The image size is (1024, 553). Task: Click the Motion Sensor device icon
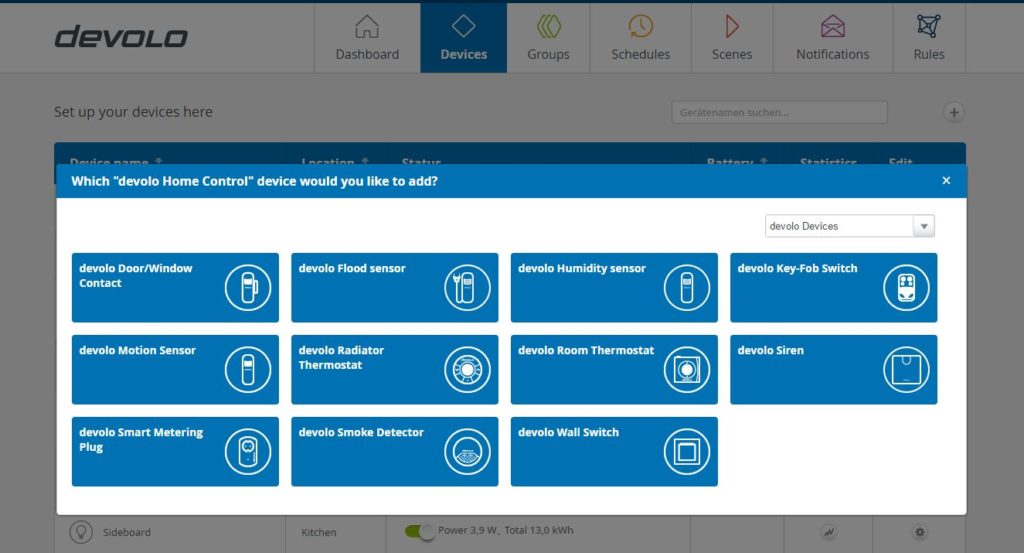tap(248, 370)
